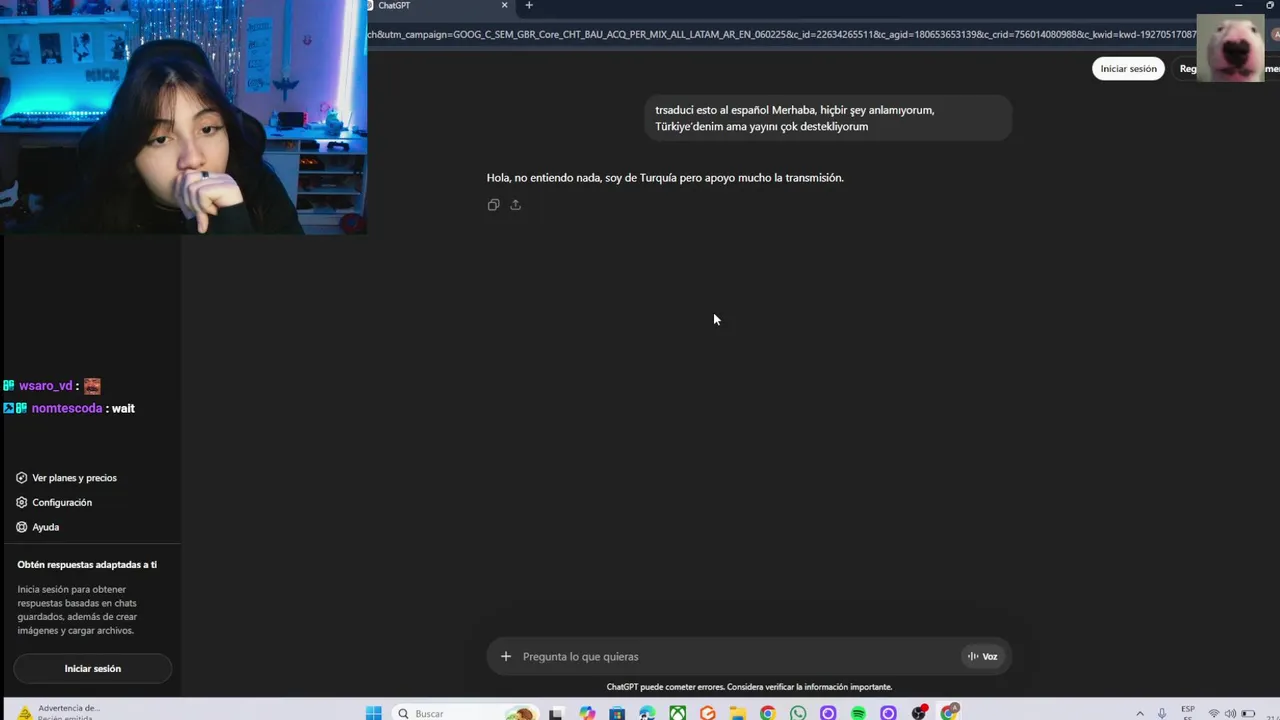Viewport: 1280px width, 720px height.
Task: Start voice mode with Voz button
Action: point(982,656)
